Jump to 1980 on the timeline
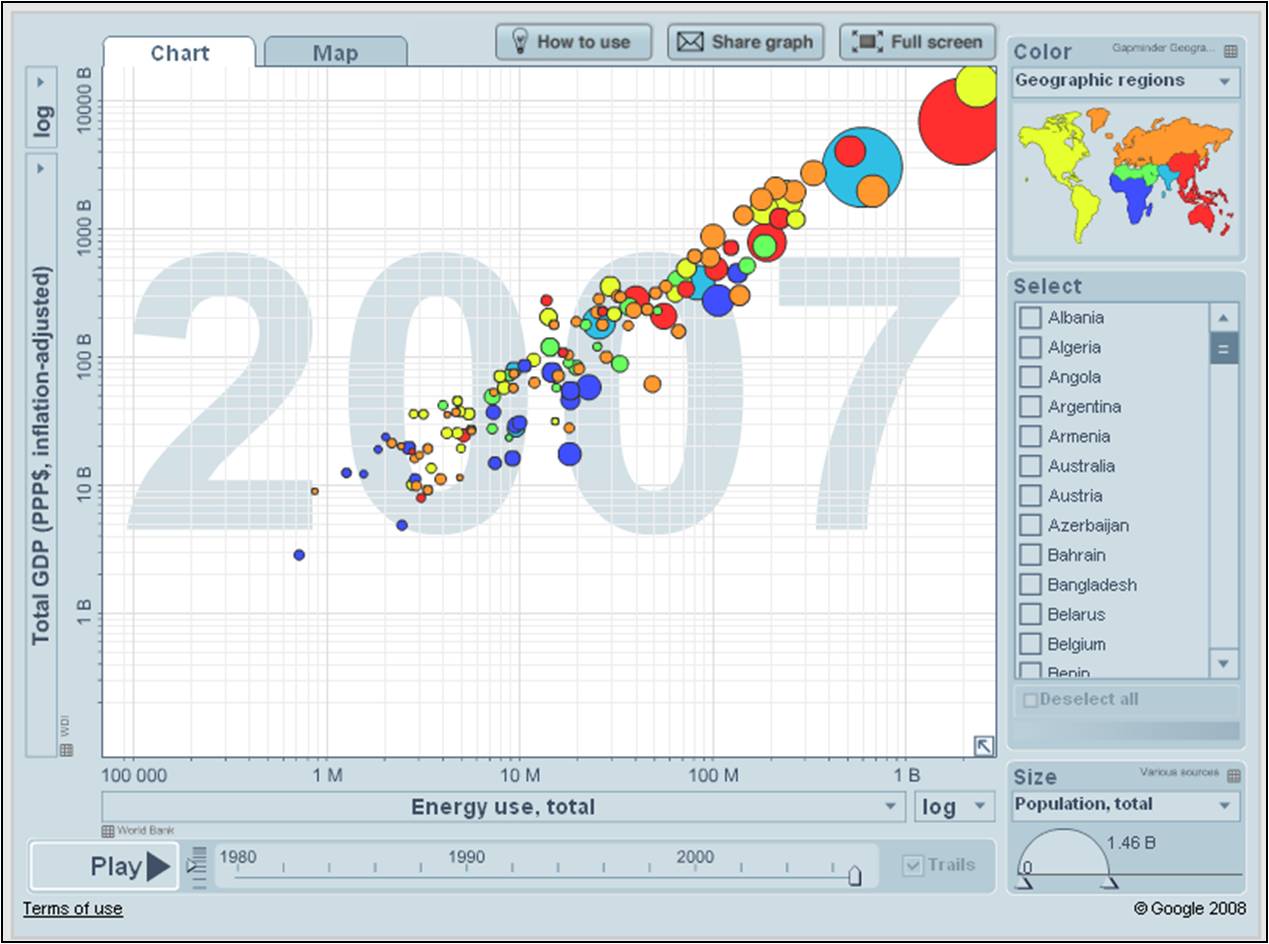 tap(237, 857)
